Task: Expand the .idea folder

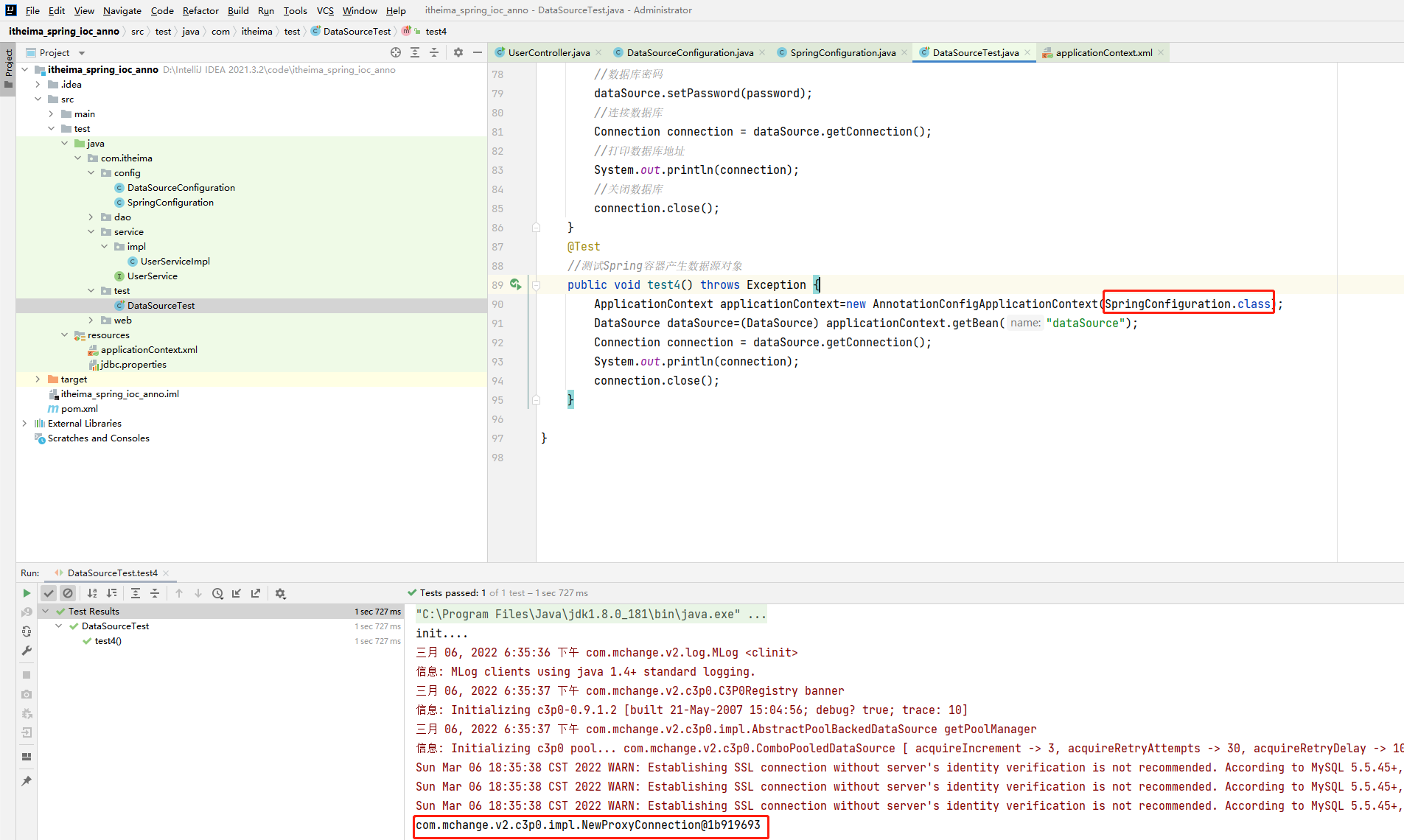Action: (x=38, y=84)
